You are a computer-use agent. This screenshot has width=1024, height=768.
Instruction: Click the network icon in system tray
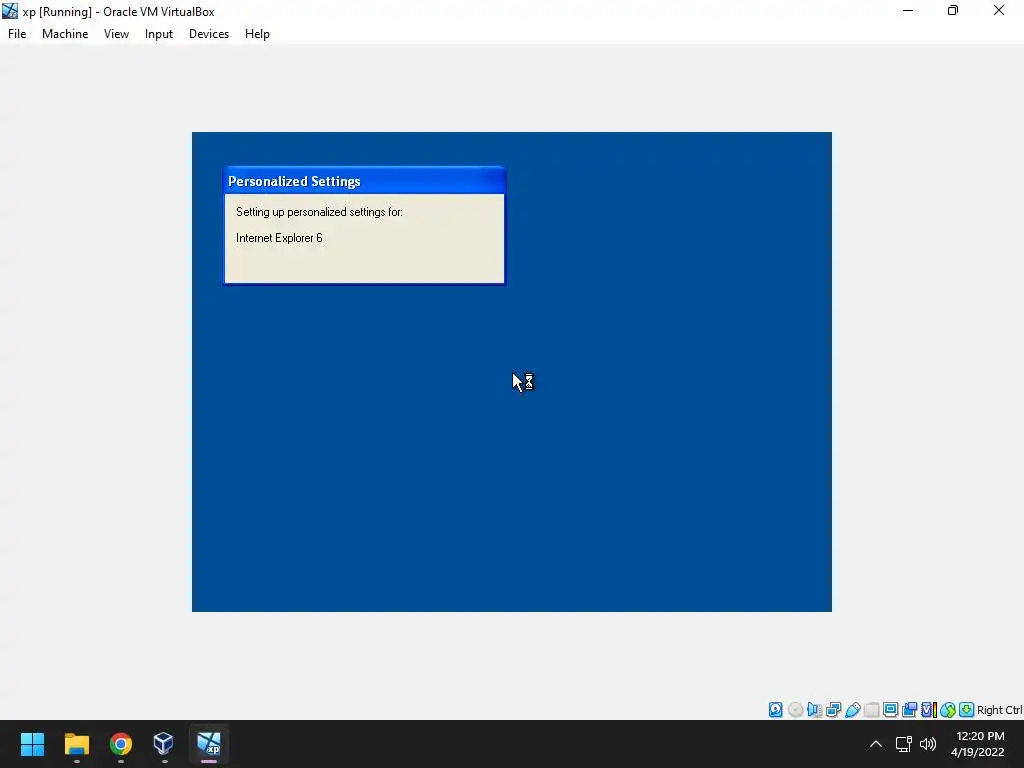903,744
